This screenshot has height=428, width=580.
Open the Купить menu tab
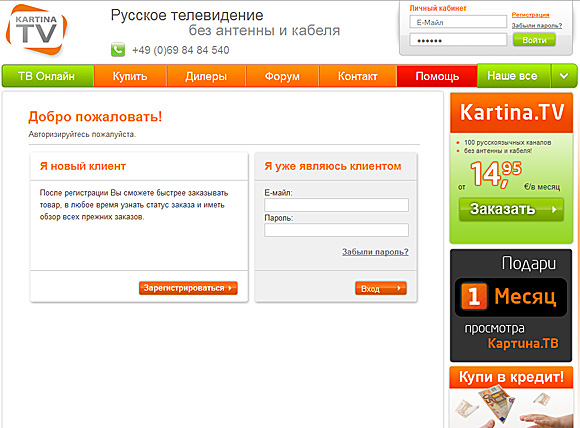(x=130, y=76)
